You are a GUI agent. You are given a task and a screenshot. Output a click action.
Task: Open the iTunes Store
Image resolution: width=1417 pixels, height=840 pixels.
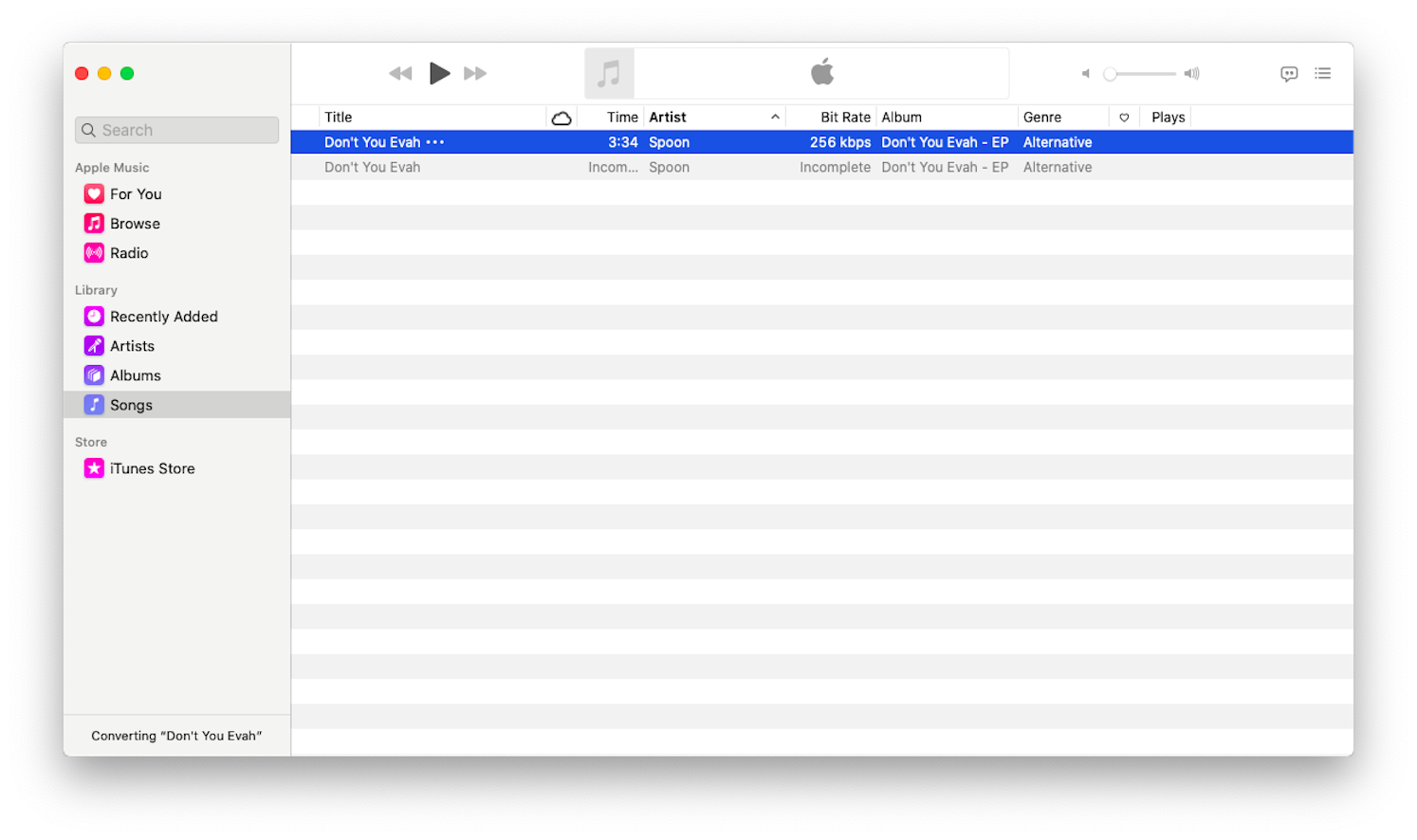152,467
